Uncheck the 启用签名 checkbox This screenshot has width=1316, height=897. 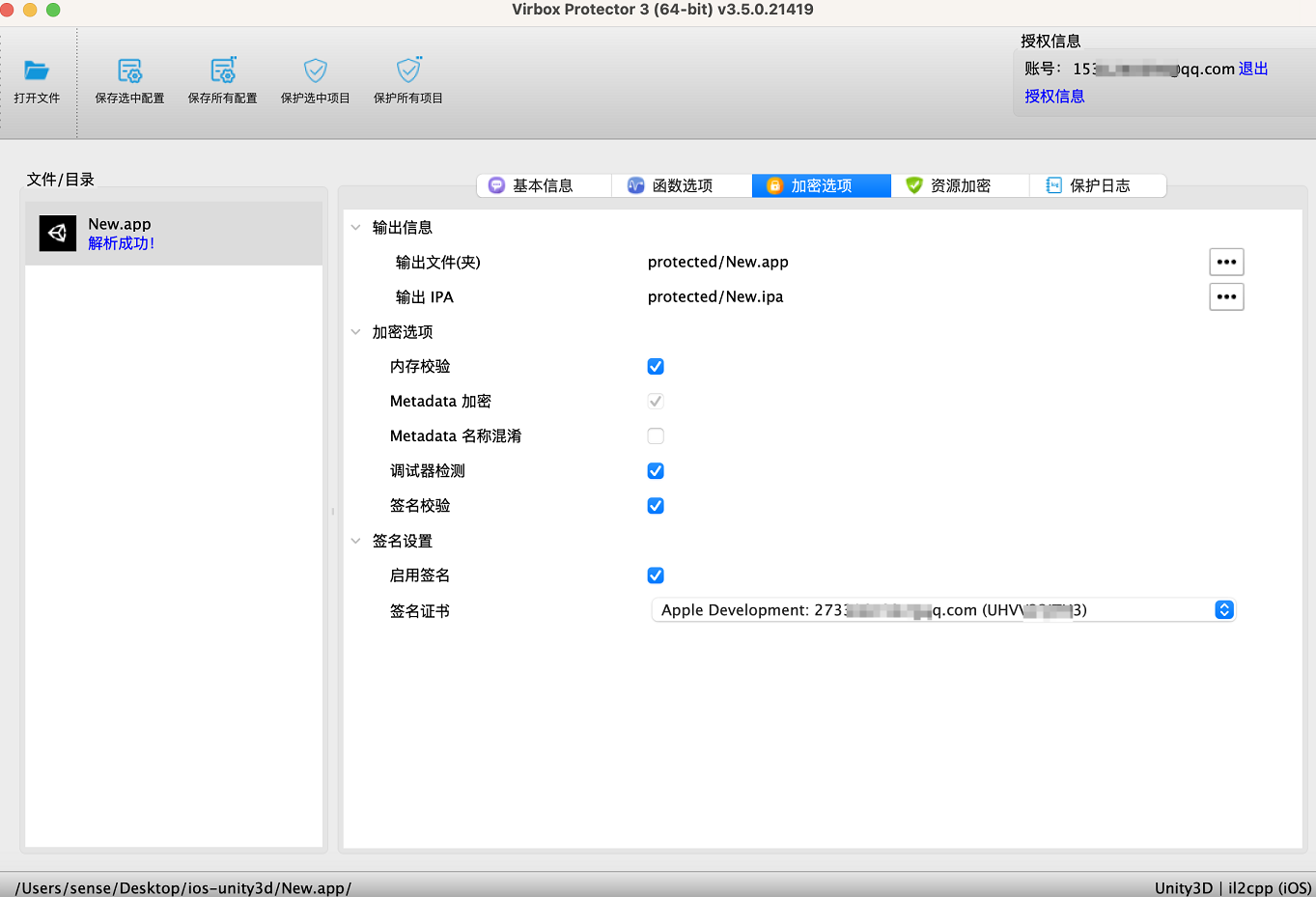point(656,575)
